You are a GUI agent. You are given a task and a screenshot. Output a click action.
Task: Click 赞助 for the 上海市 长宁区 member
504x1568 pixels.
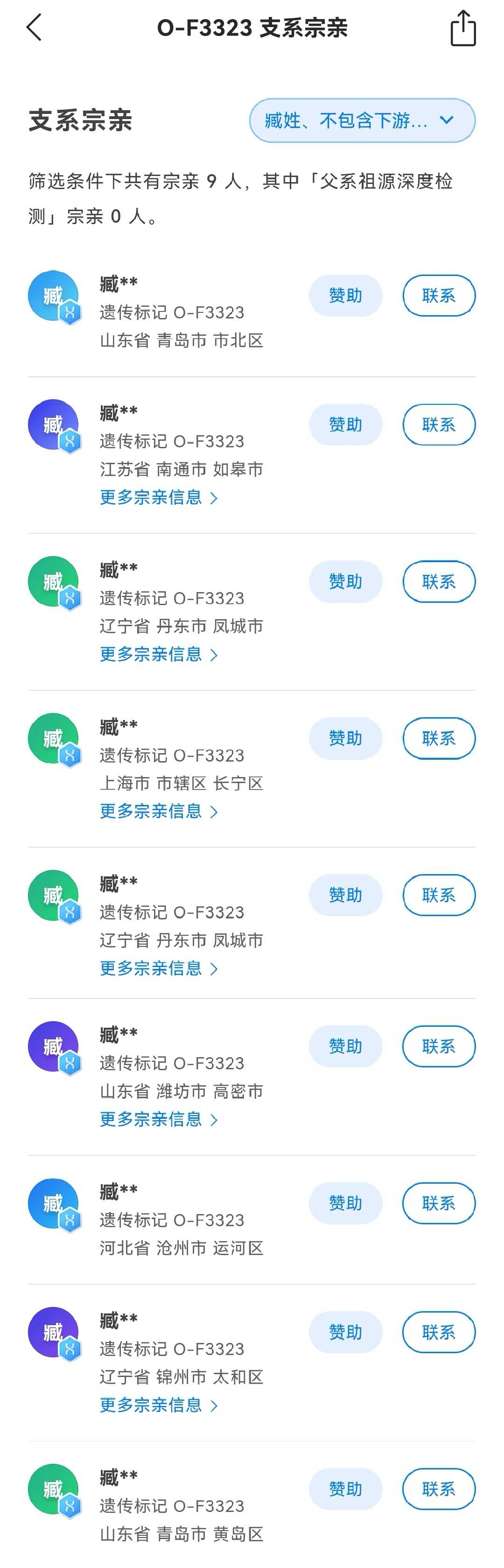click(x=346, y=738)
